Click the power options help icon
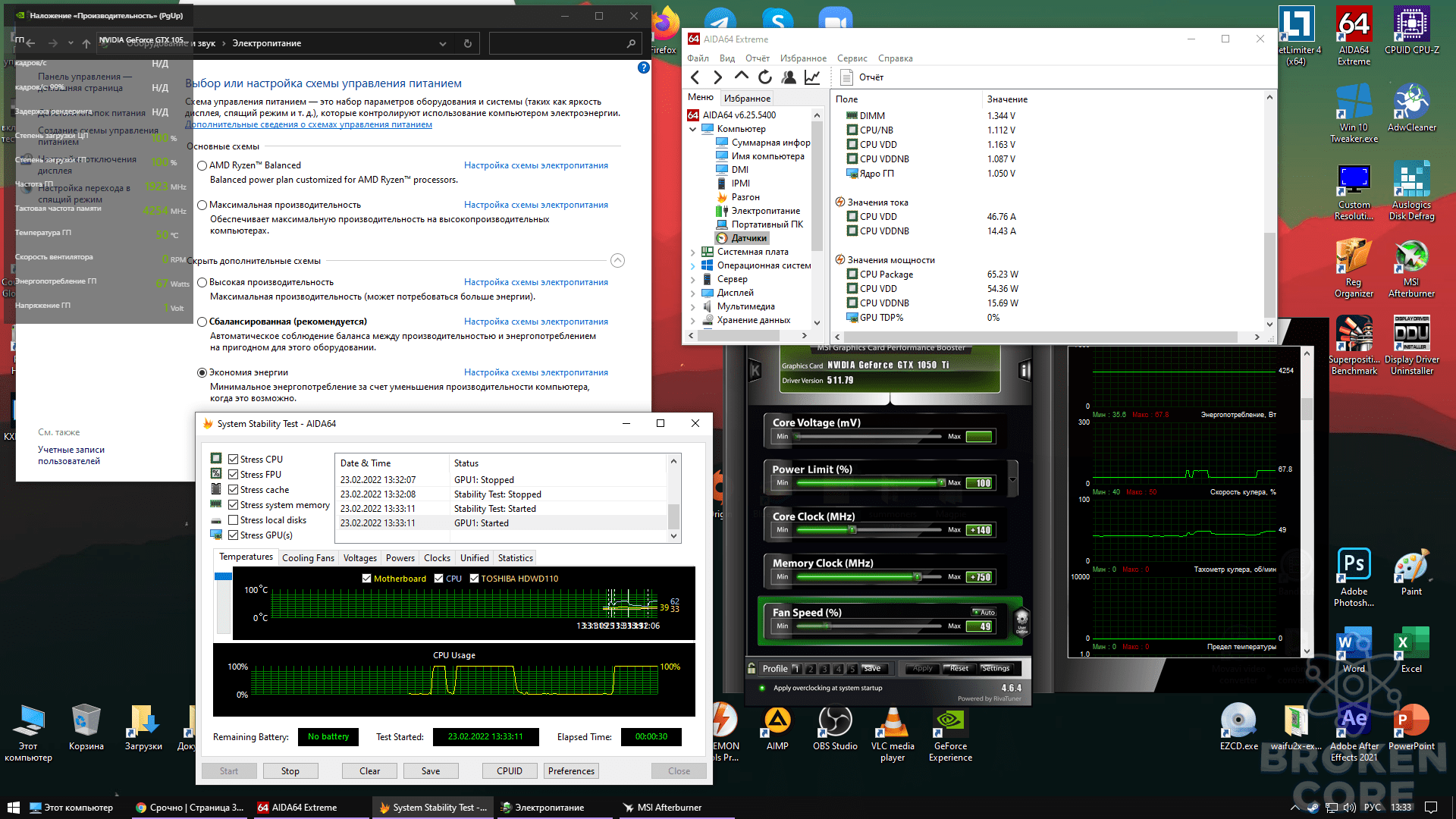 pos(644,67)
